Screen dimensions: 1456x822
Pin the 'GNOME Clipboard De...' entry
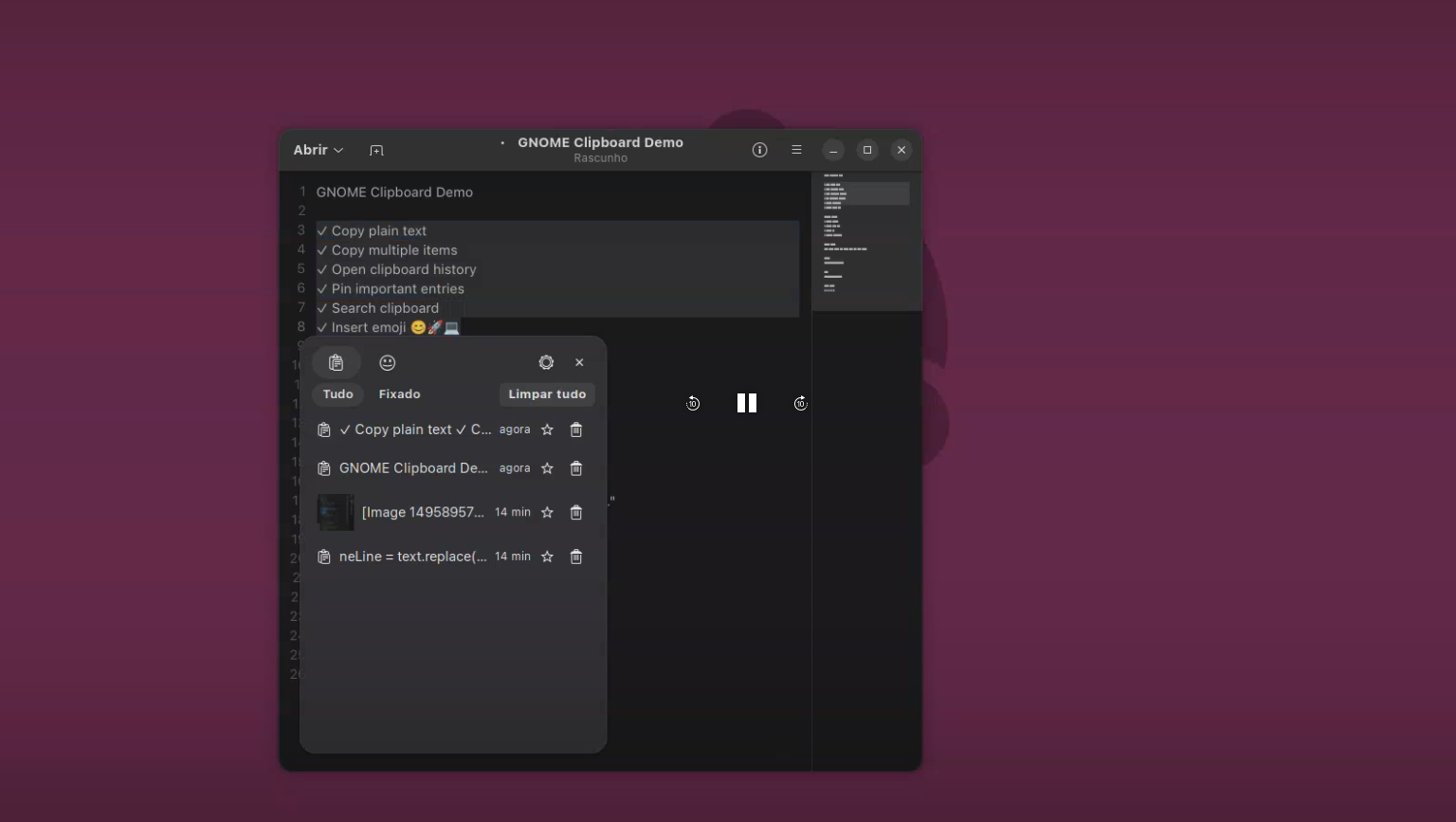pos(547,468)
